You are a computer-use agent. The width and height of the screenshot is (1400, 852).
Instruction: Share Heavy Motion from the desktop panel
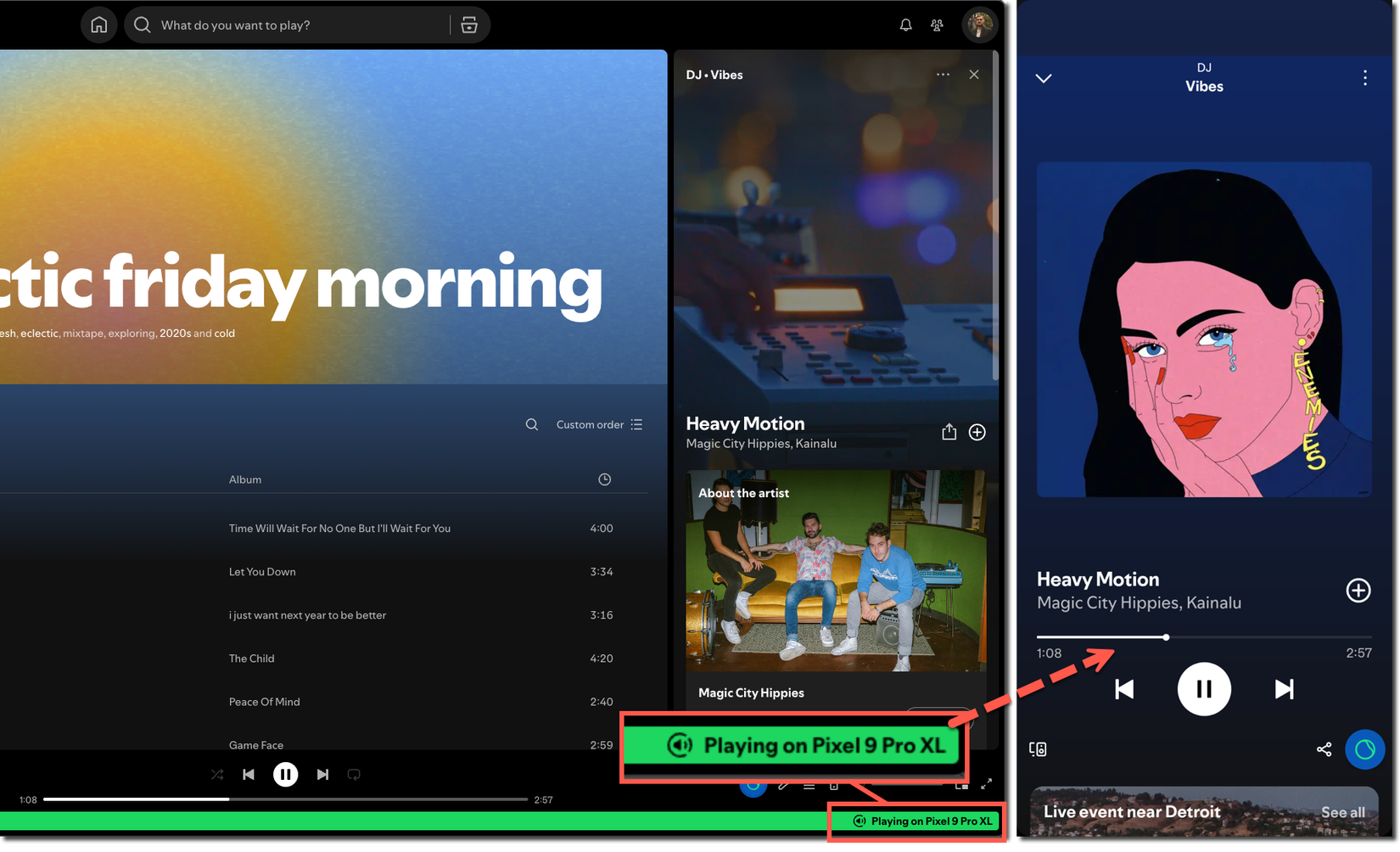(x=949, y=432)
